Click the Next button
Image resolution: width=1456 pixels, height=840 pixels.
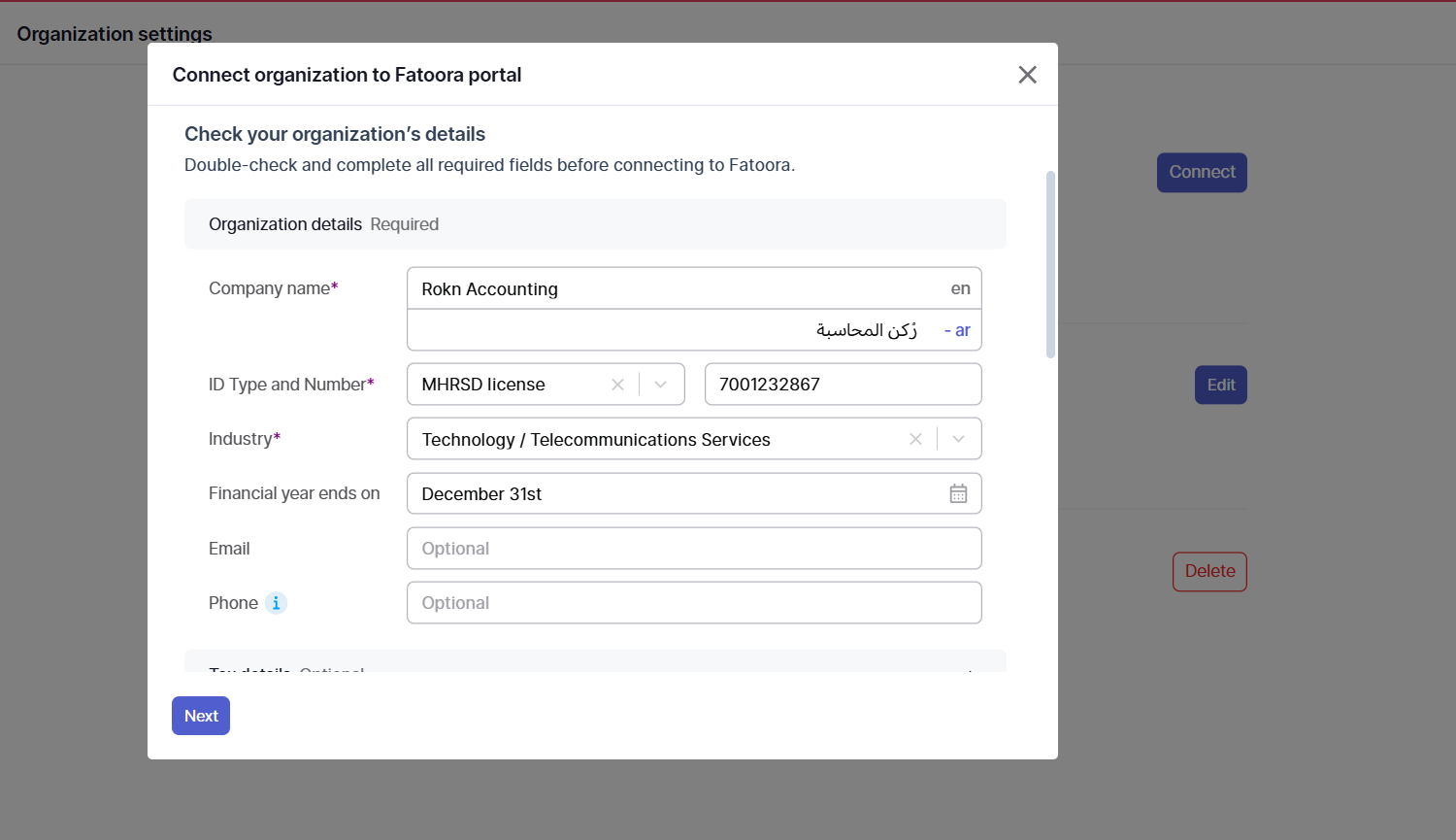(x=201, y=716)
